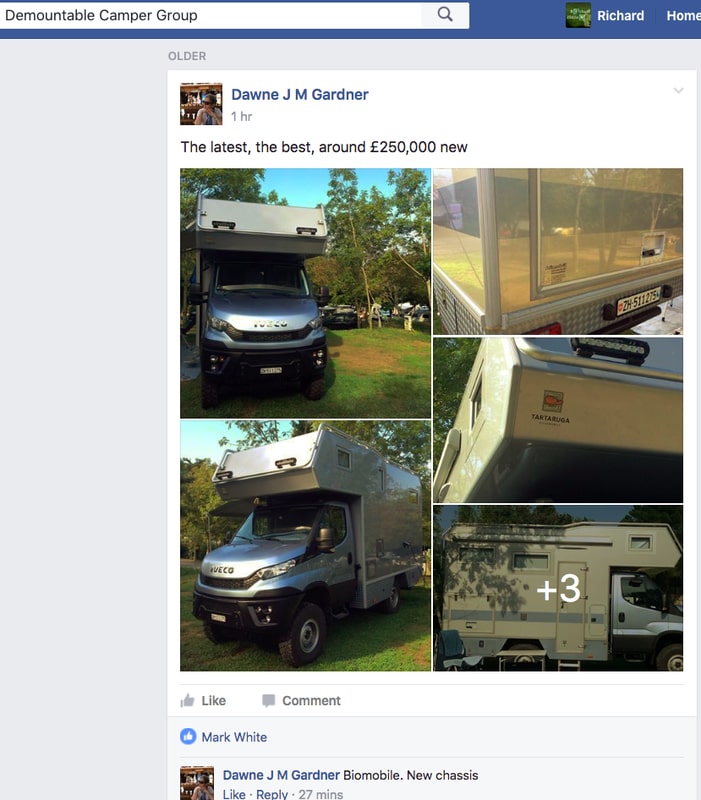Click the blue like reaction icon beside Mark White

coord(188,736)
